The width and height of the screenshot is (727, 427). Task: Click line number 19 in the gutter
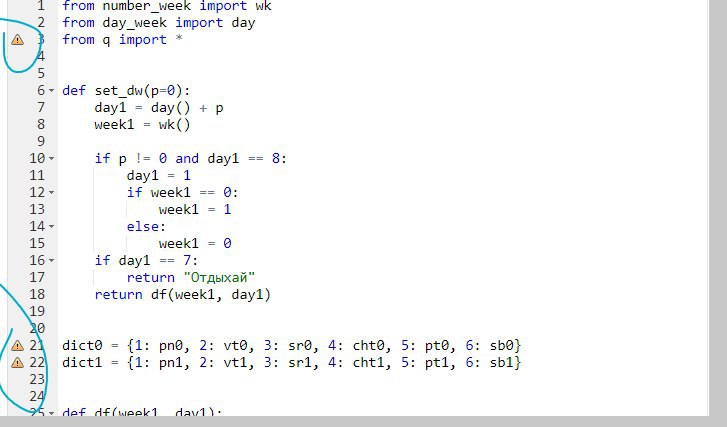tap(37, 311)
